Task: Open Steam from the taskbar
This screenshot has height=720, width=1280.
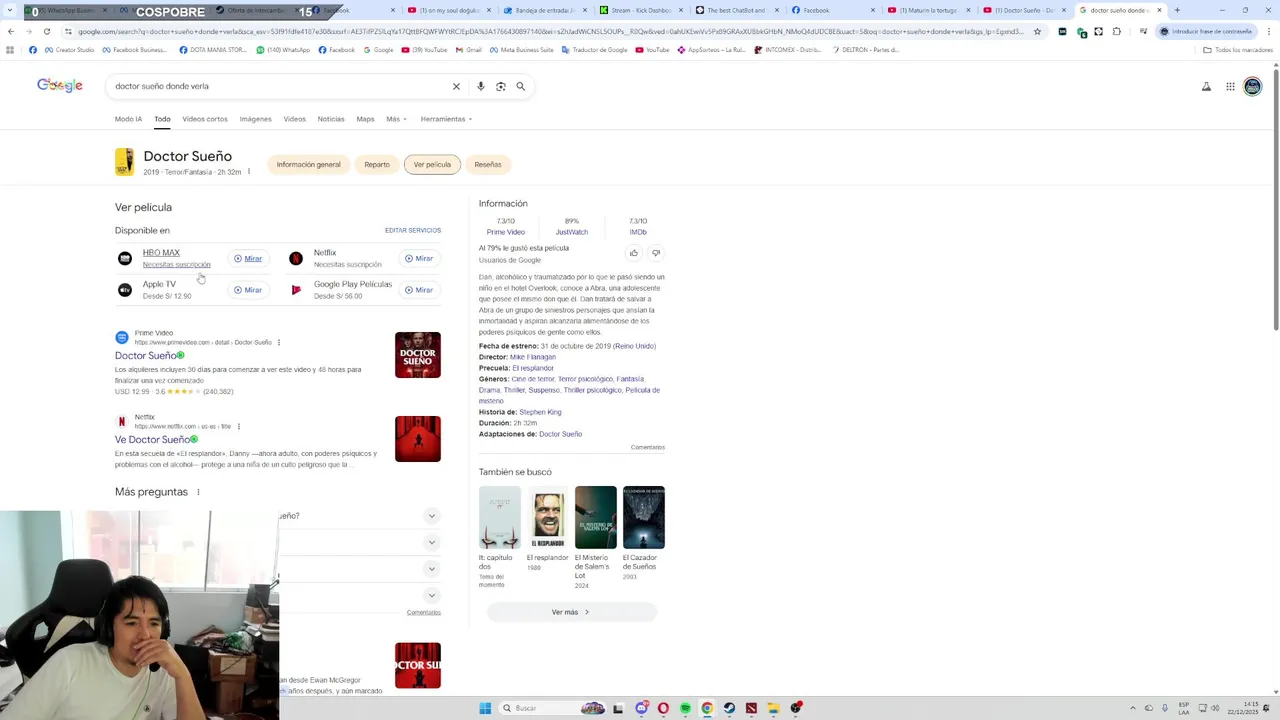Action: (x=729, y=708)
